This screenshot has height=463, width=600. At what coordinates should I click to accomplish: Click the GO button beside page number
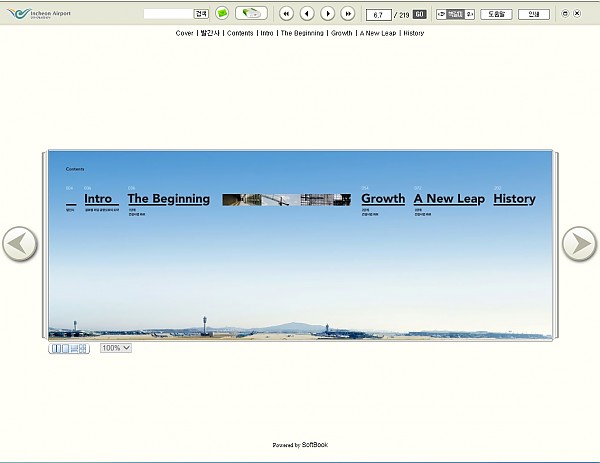(x=420, y=15)
